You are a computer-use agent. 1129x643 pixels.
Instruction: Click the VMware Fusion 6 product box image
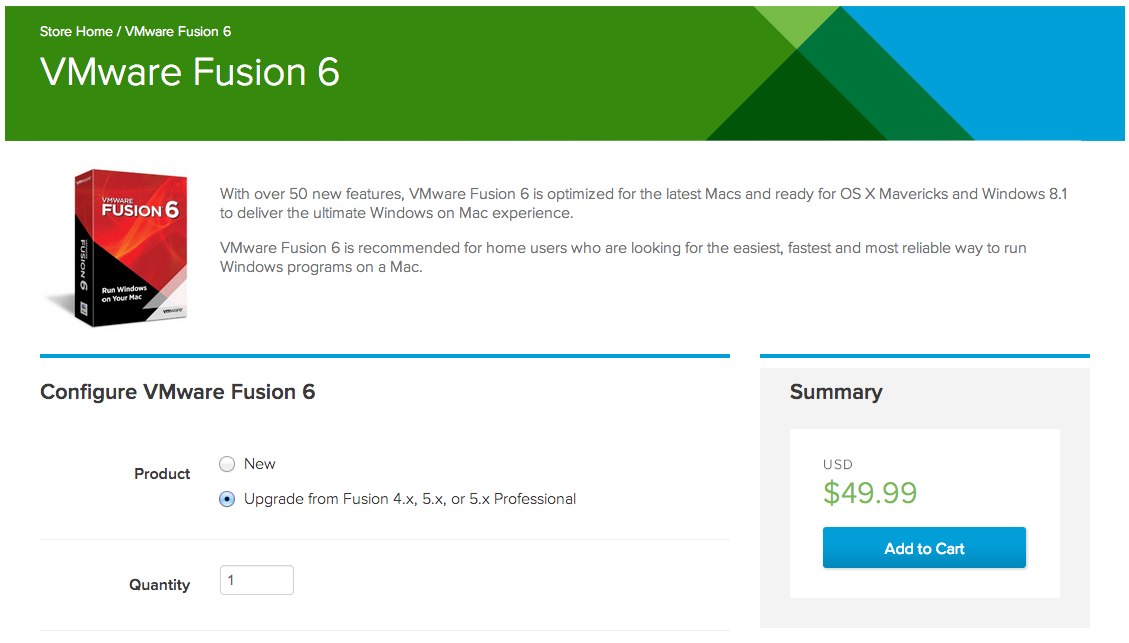coord(118,247)
